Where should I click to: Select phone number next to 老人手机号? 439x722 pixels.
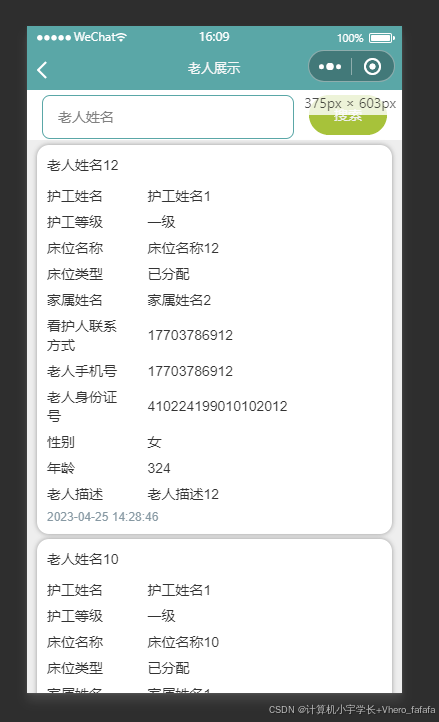point(190,371)
